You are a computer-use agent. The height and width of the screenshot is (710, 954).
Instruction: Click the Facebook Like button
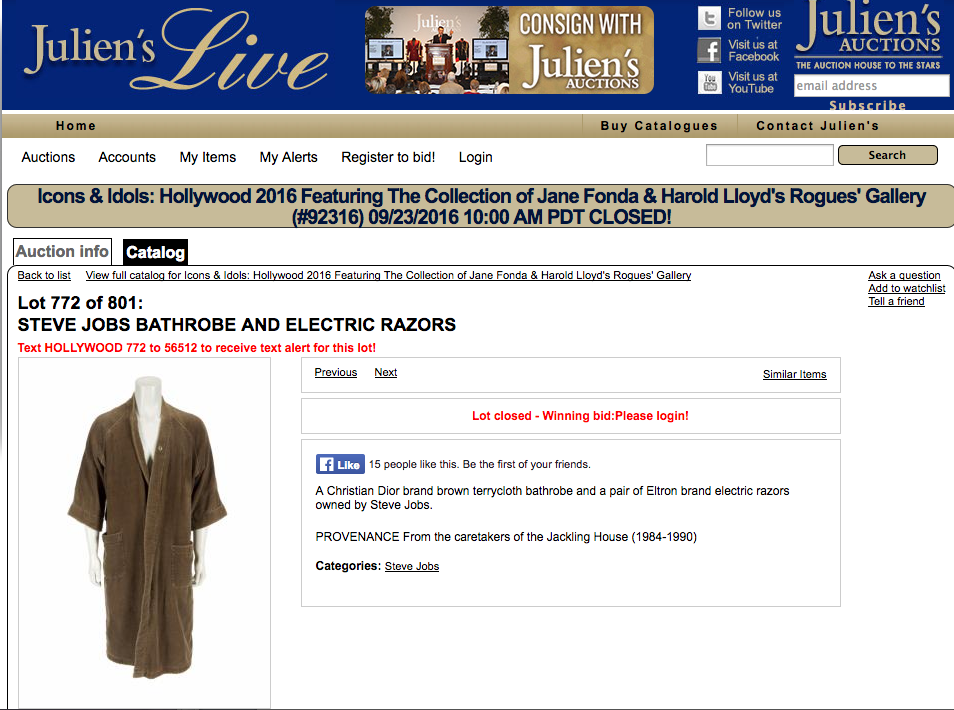click(340, 464)
